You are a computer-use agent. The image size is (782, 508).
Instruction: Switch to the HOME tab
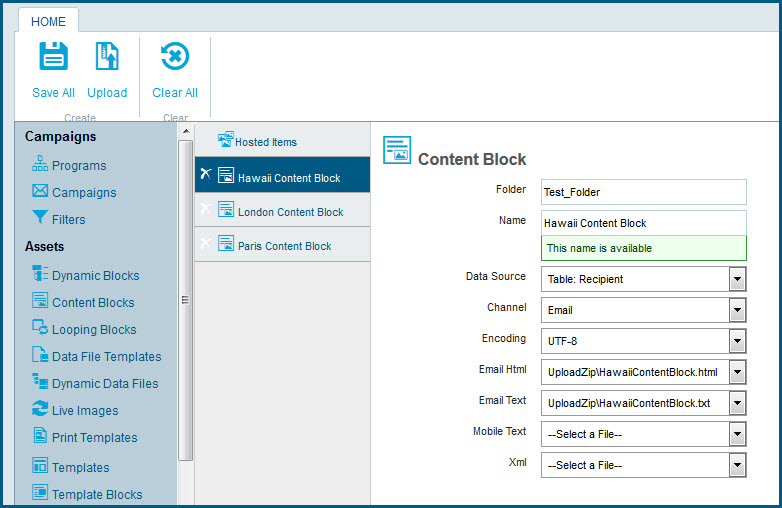[48, 22]
